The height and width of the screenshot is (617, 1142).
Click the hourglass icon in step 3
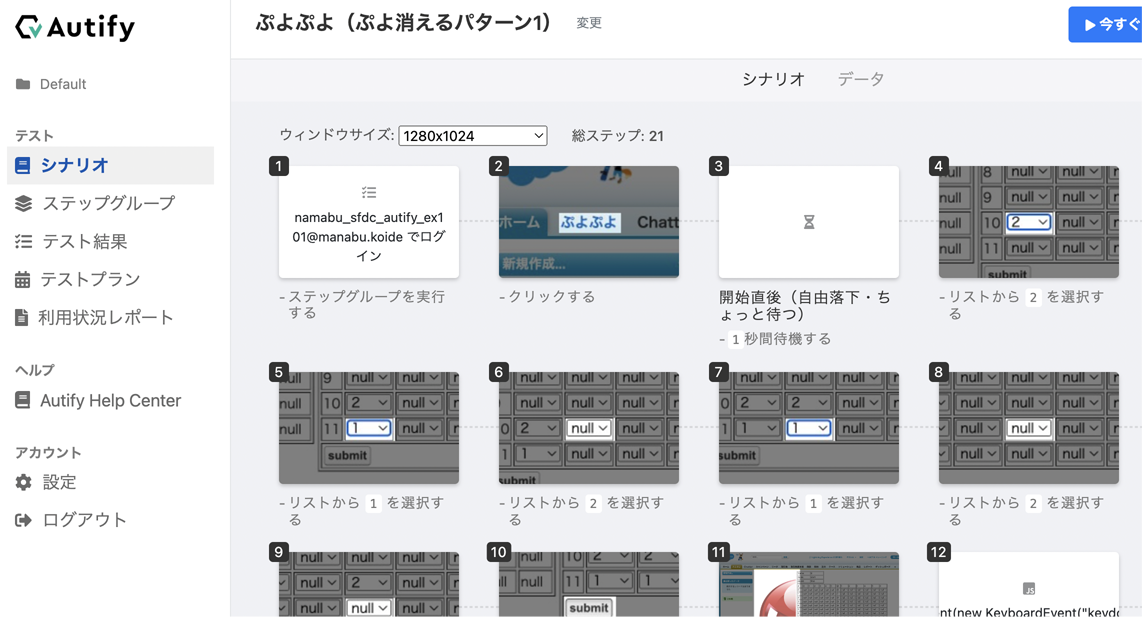[x=808, y=222]
